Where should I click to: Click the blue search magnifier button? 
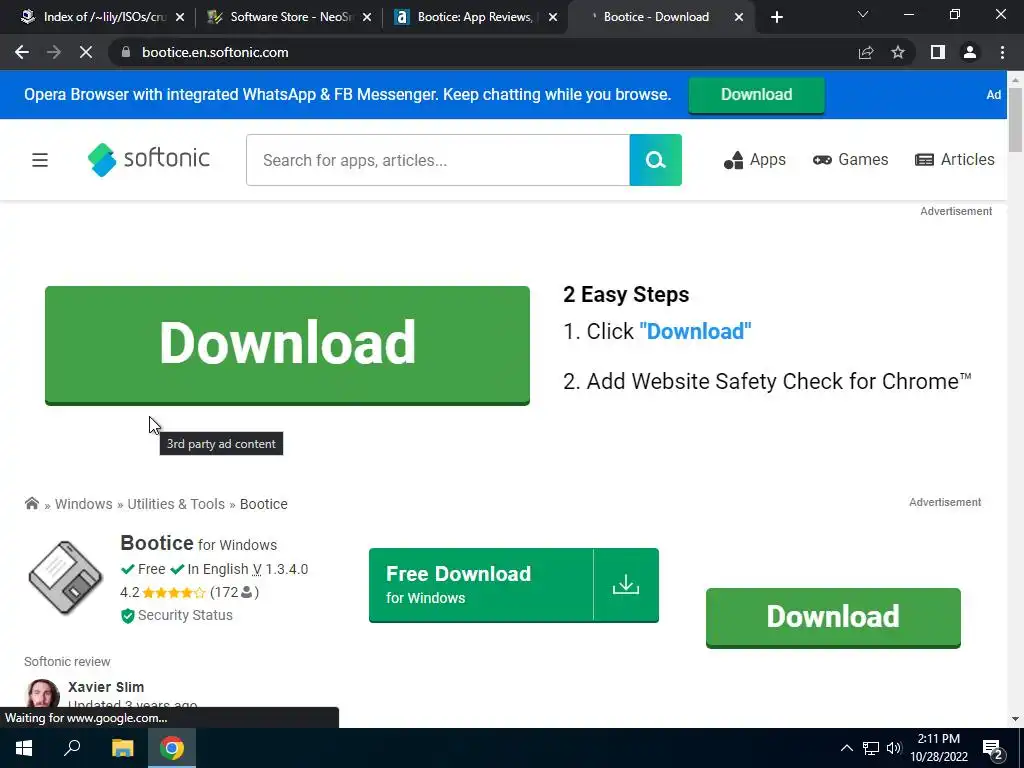pyautogui.click(x=656, y=160)
